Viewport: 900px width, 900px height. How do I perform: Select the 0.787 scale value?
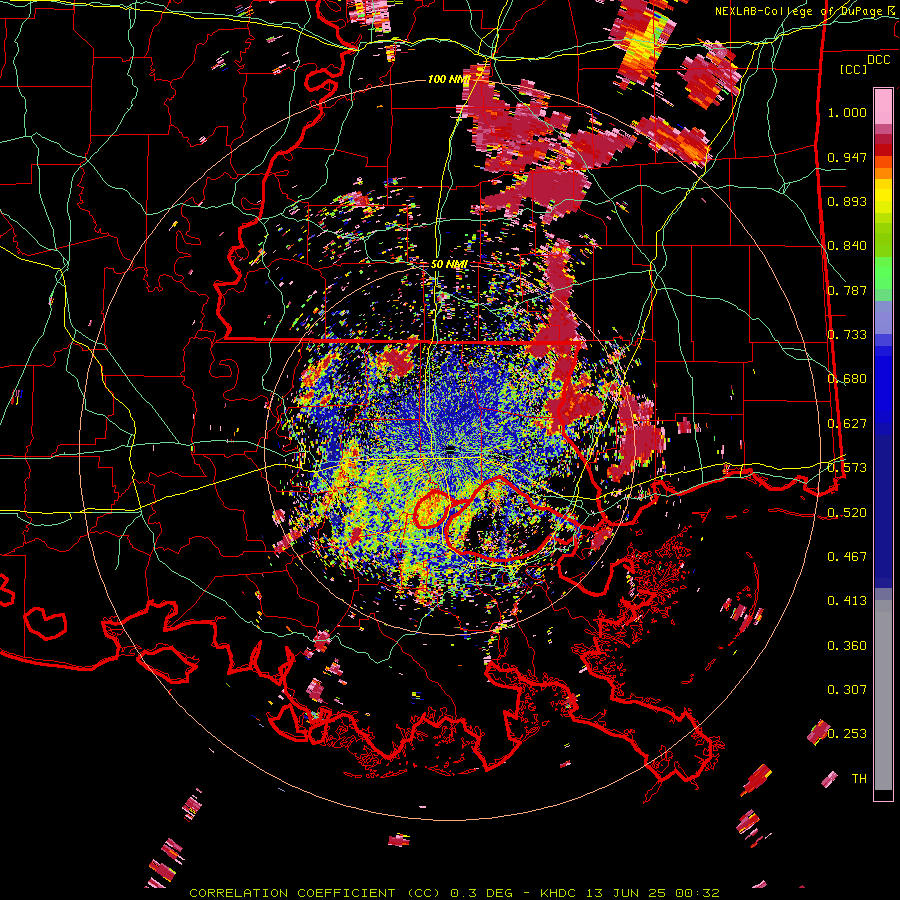coord(847,290)
